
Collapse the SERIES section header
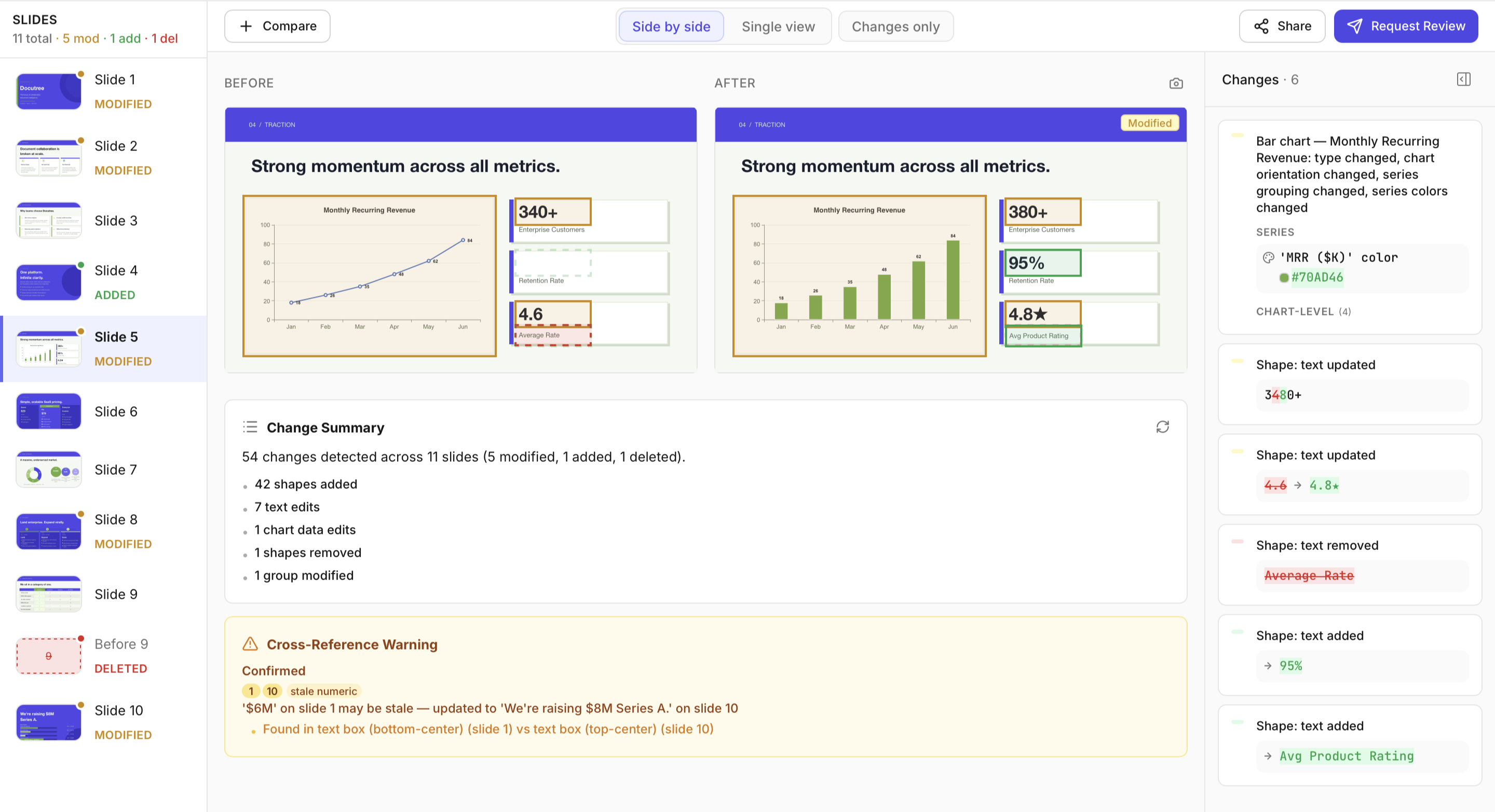point(1274,232)
